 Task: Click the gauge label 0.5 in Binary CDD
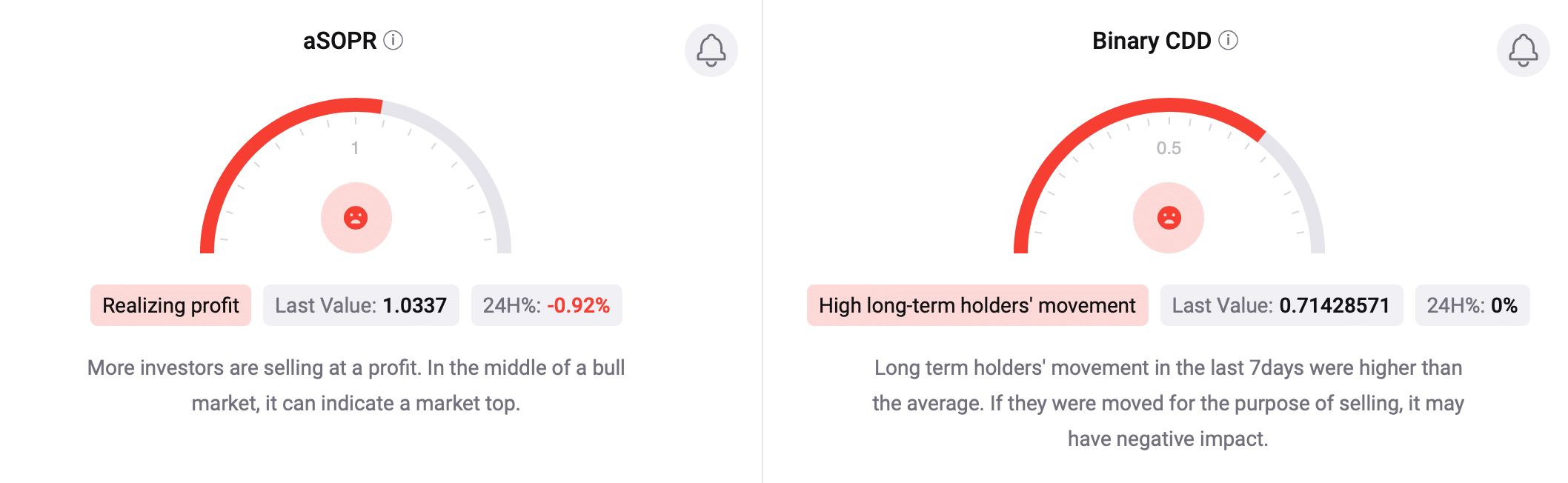1169,148
